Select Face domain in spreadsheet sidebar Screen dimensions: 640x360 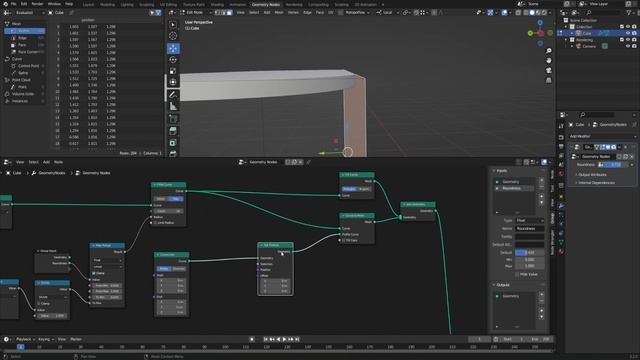pos(25,45)
